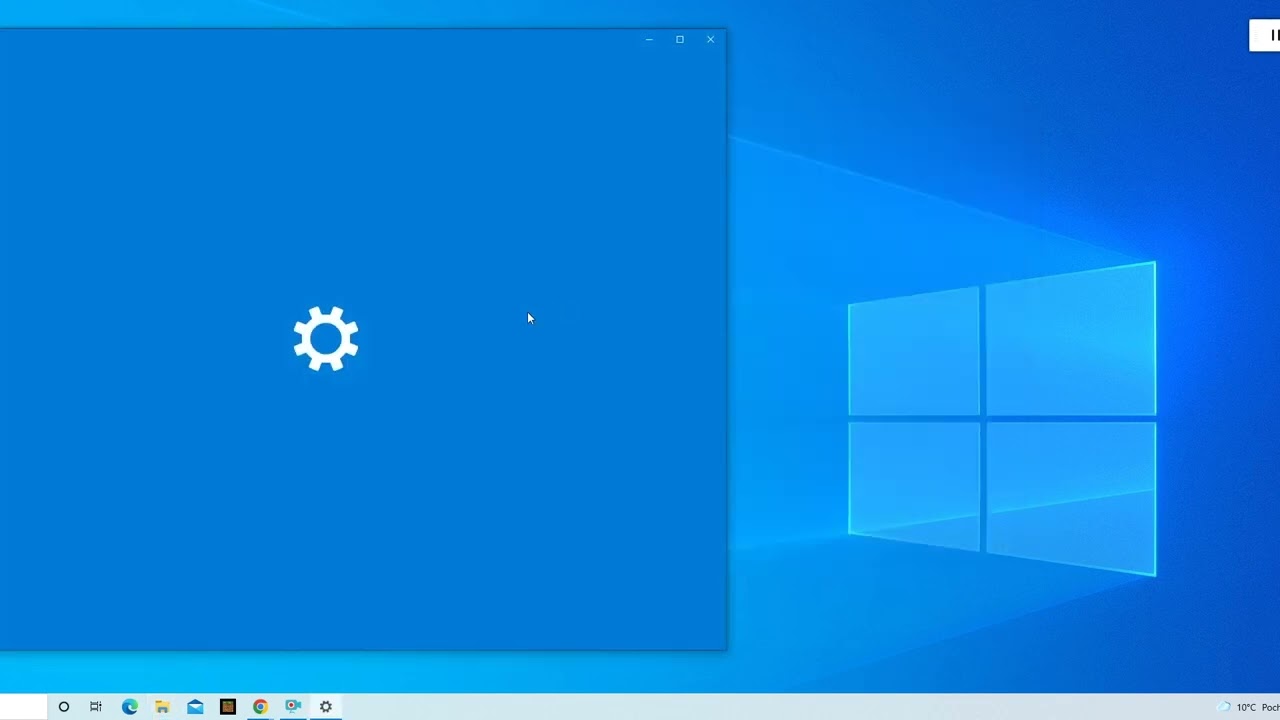Open File Explorer from the taskbar

pyautogui.click(x=162, y=707)
